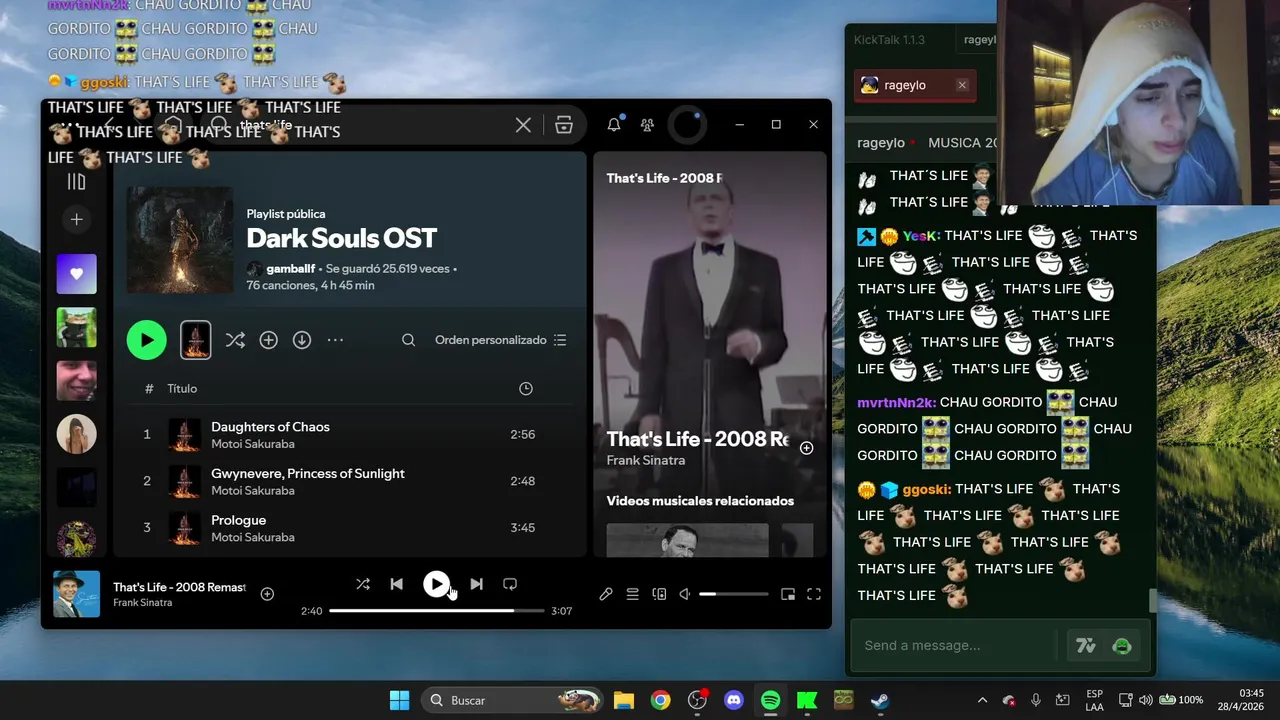Open Spotify notifications bell
Viewport: 1280px width, 720px height.
click(x=614, y=125)
